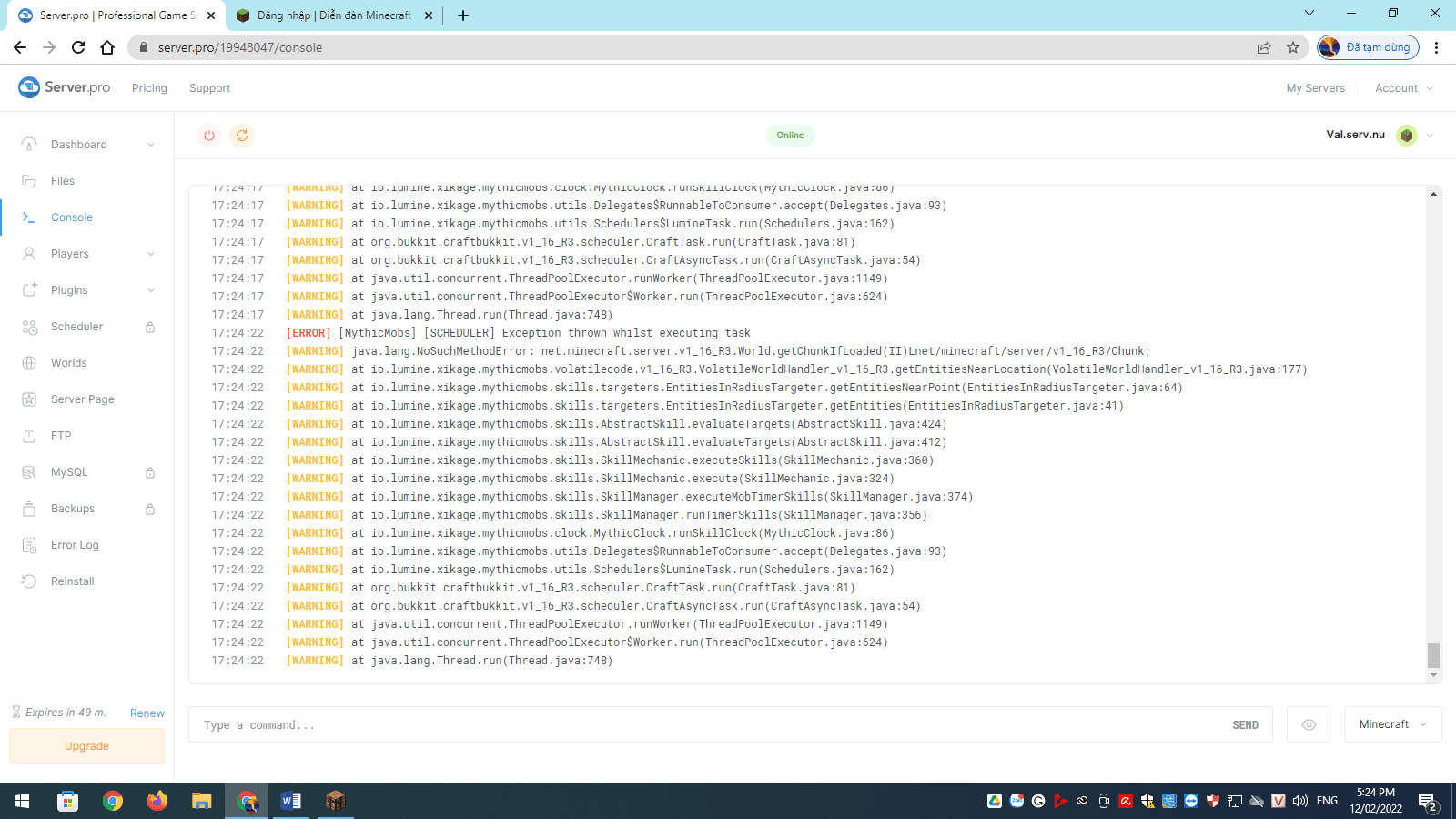The height and width of the screenshot is (819, 1456).
Task: Focus the Type a command input field
Action: click(x=710, y=725)
